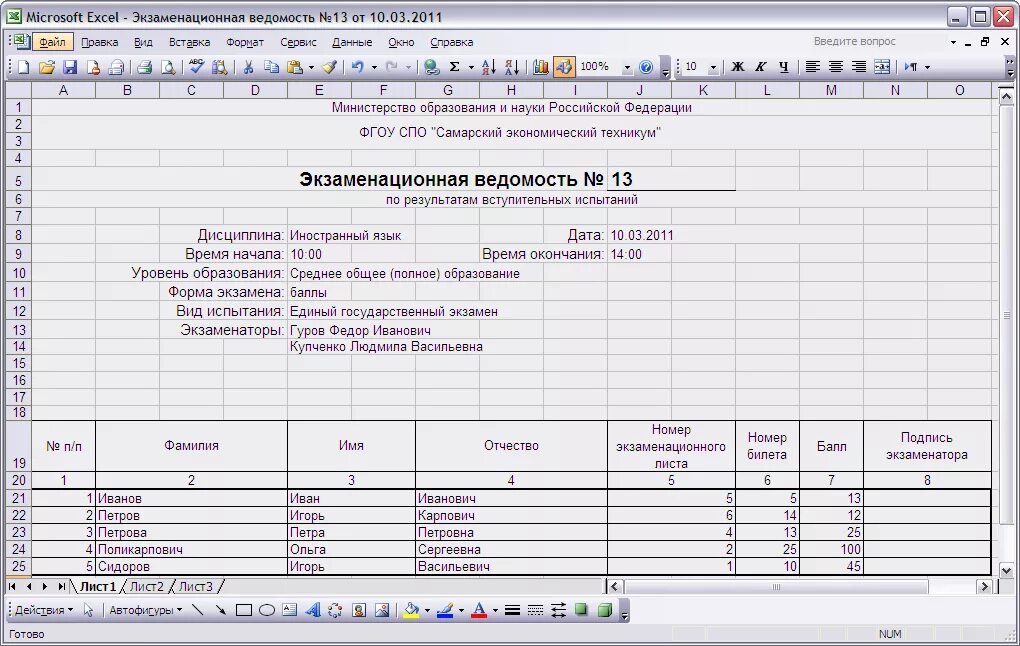1020x646 pixels.
Task: Toggle italic К formatting
Action: pos(760,66)
